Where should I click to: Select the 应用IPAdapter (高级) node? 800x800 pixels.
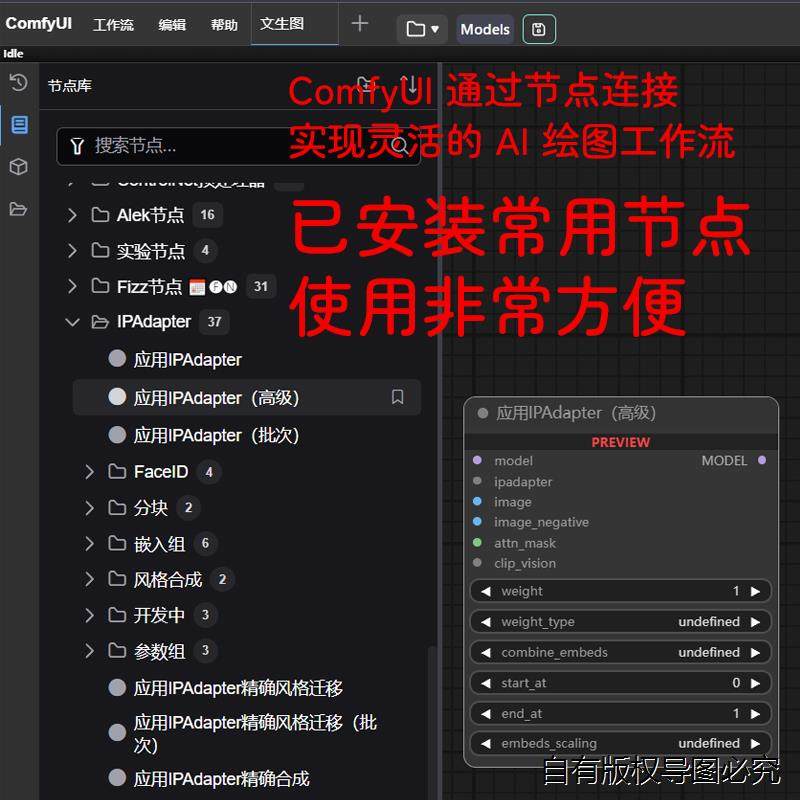point(246,397)
